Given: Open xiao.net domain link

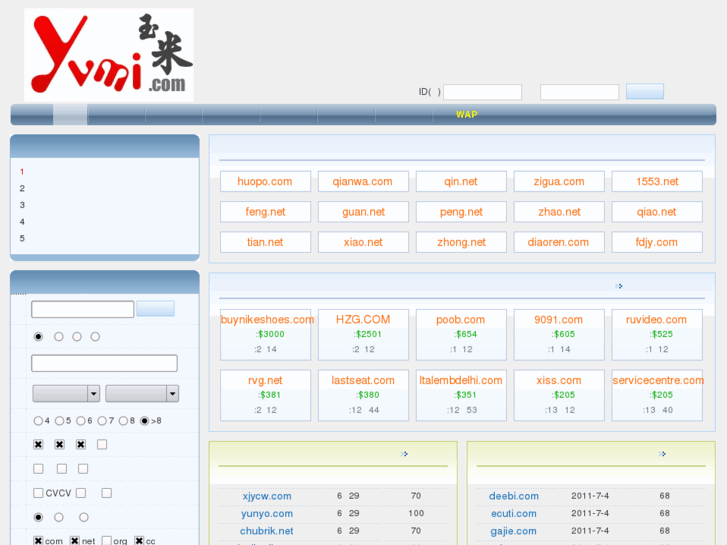Looking at the screenshot, I should [363, 242].
